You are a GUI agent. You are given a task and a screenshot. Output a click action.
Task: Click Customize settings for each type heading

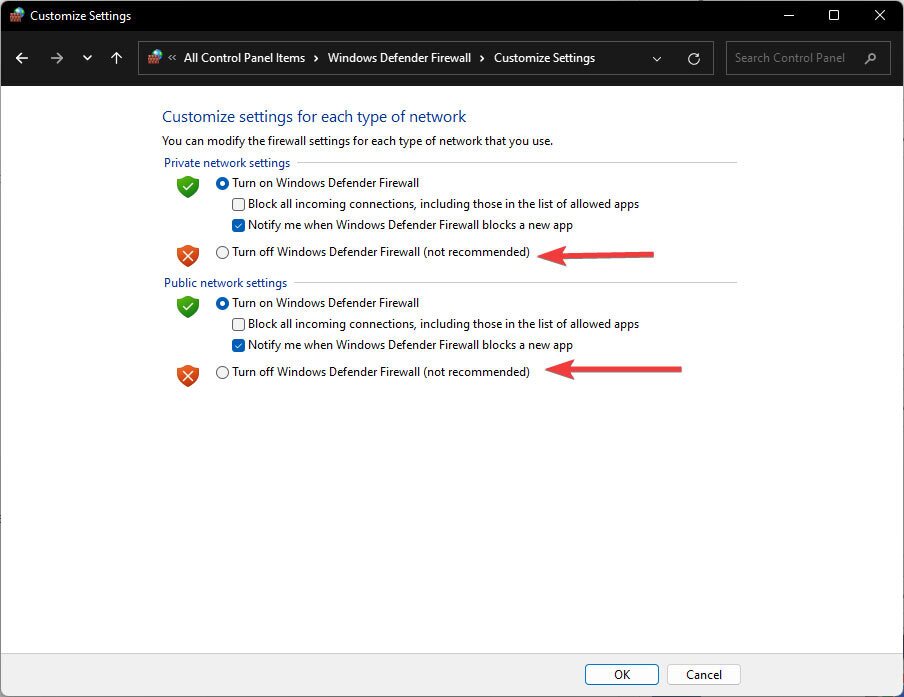[x=314, y=117]
